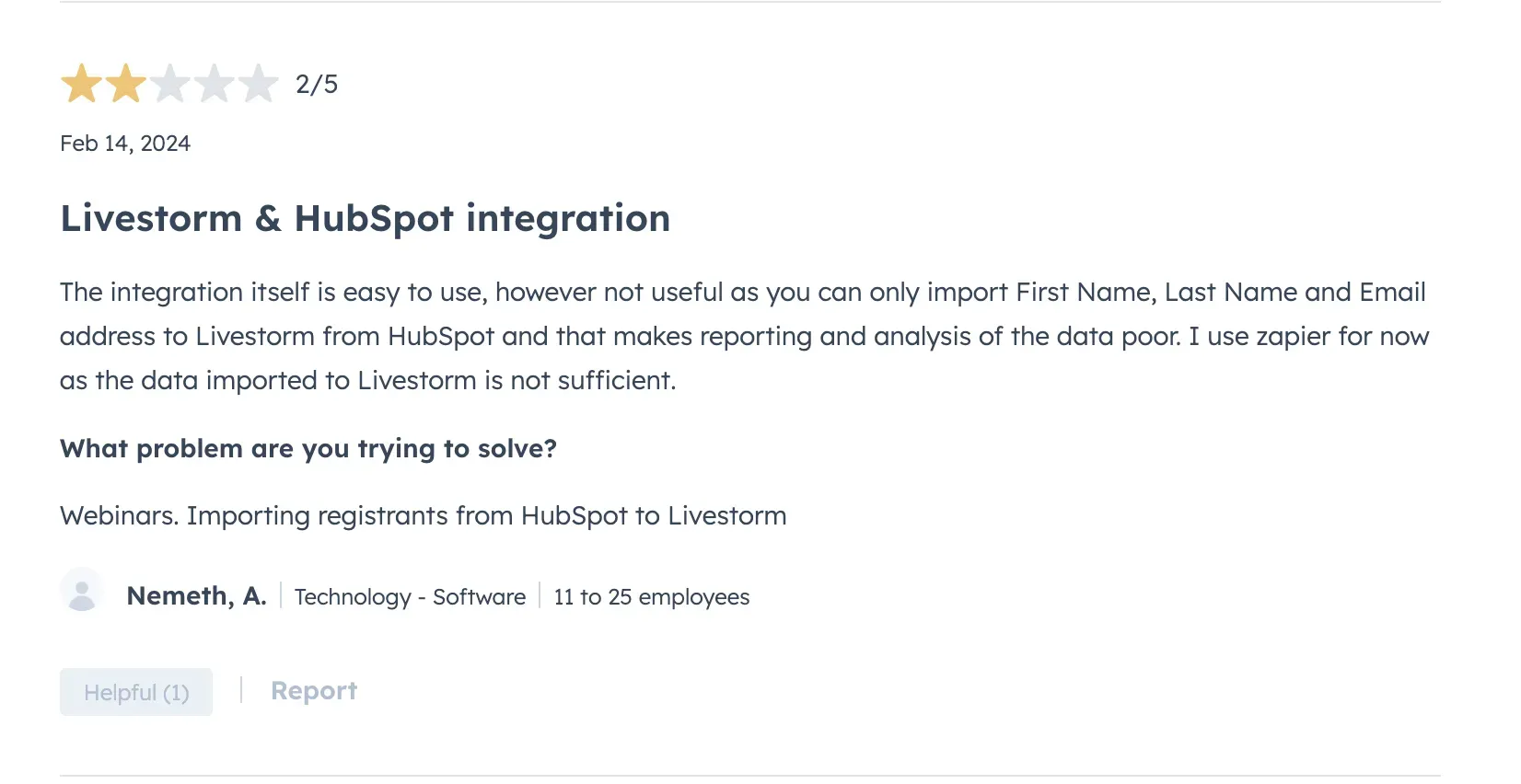Click the Technology - Software industry label
Image resolution: width=1521 pixels, height=784 pixels.
[410, 596]
